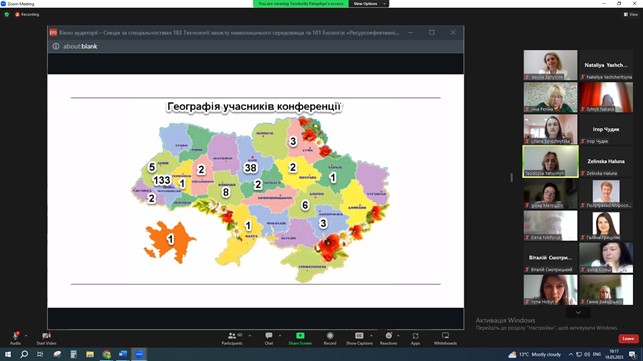643x361 pixels.
Task: Turn on Show Captions
Action: coord(359,338)
